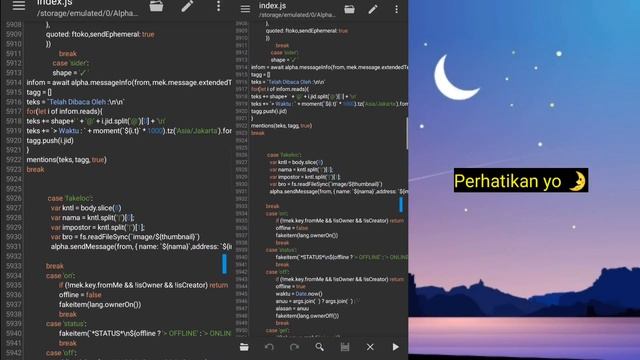Click "case 'fakeloc':" line in left editor

[x=70, y=198]
